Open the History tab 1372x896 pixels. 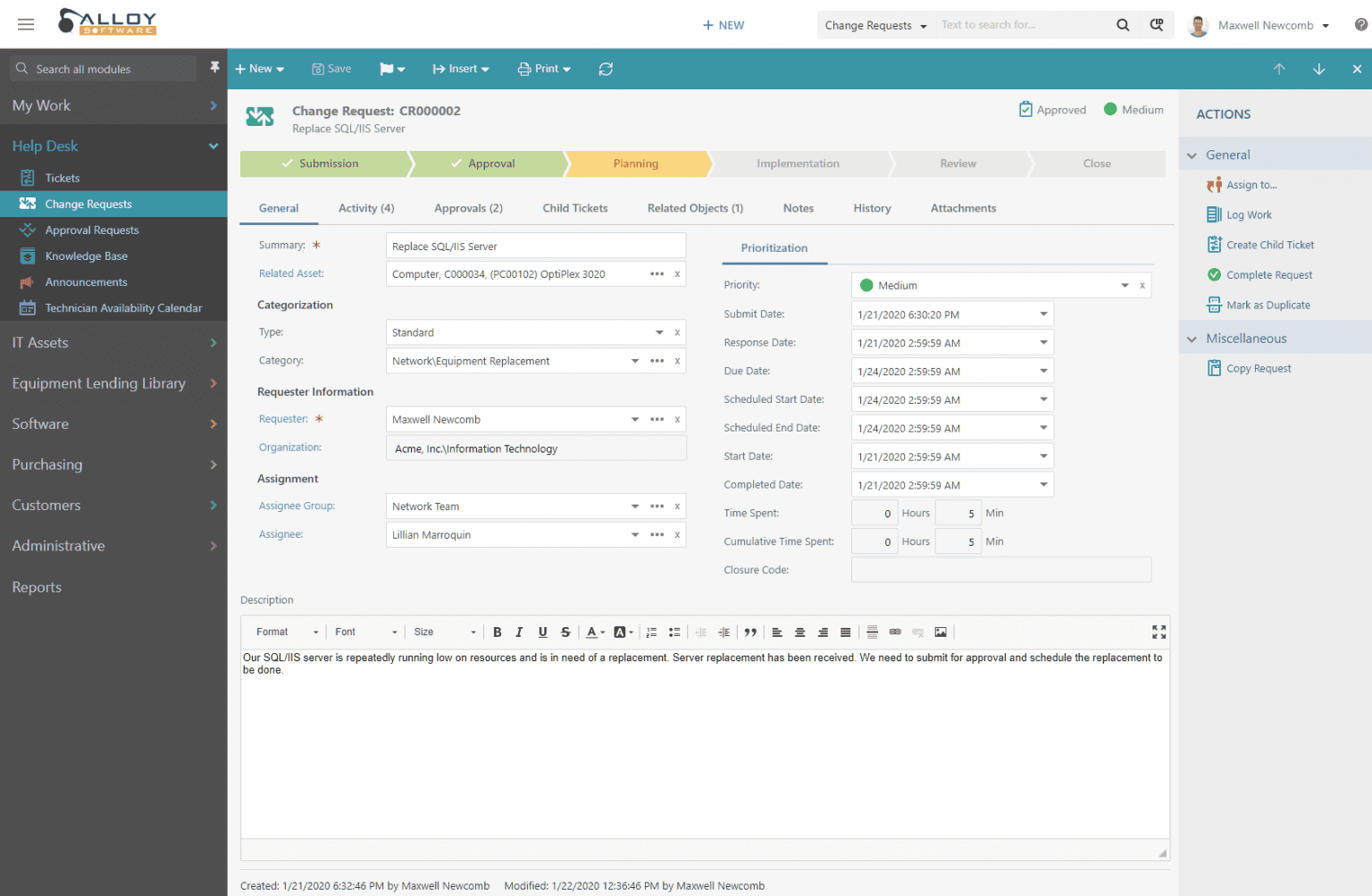tap(872, 207)
